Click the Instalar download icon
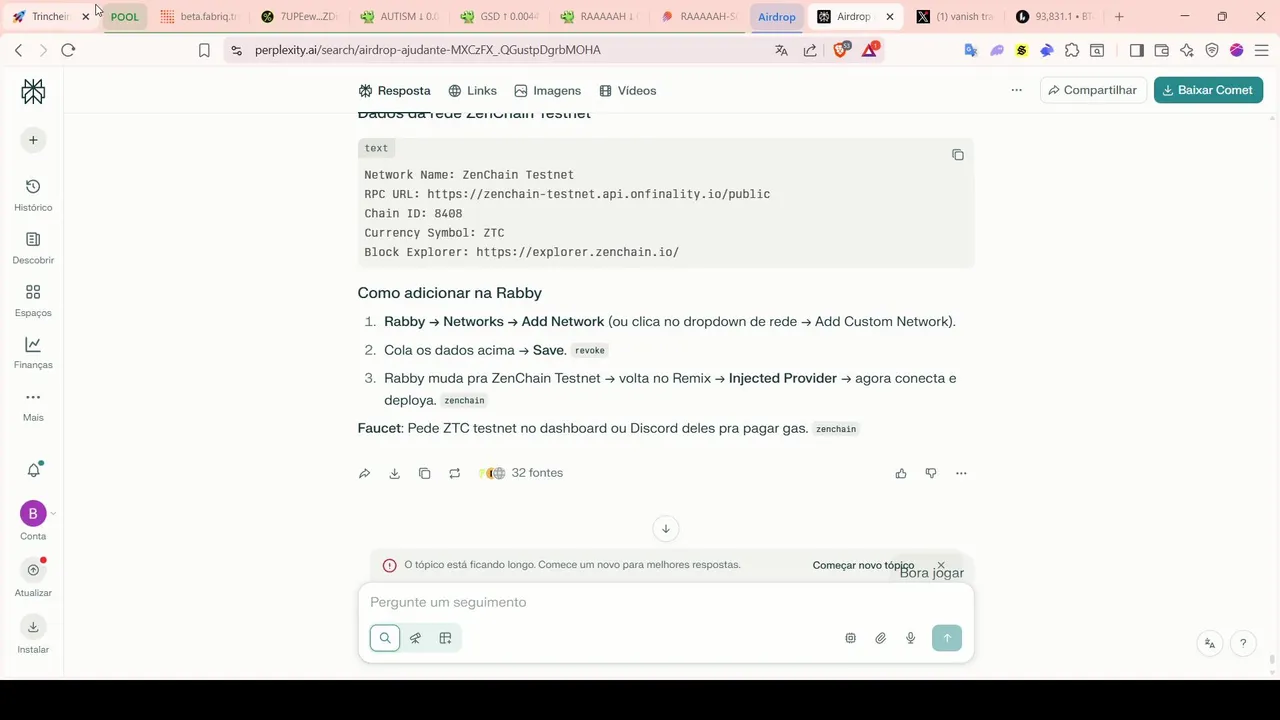 33,627
